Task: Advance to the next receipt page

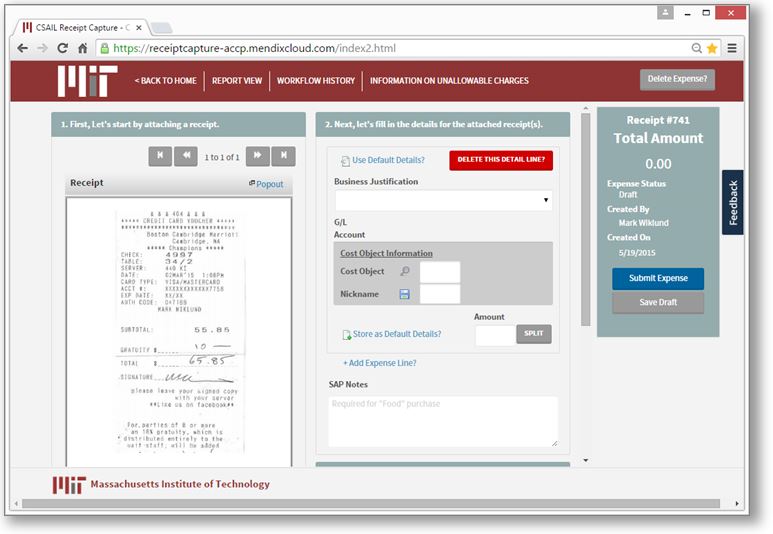Action: click(x=258, y=156)
